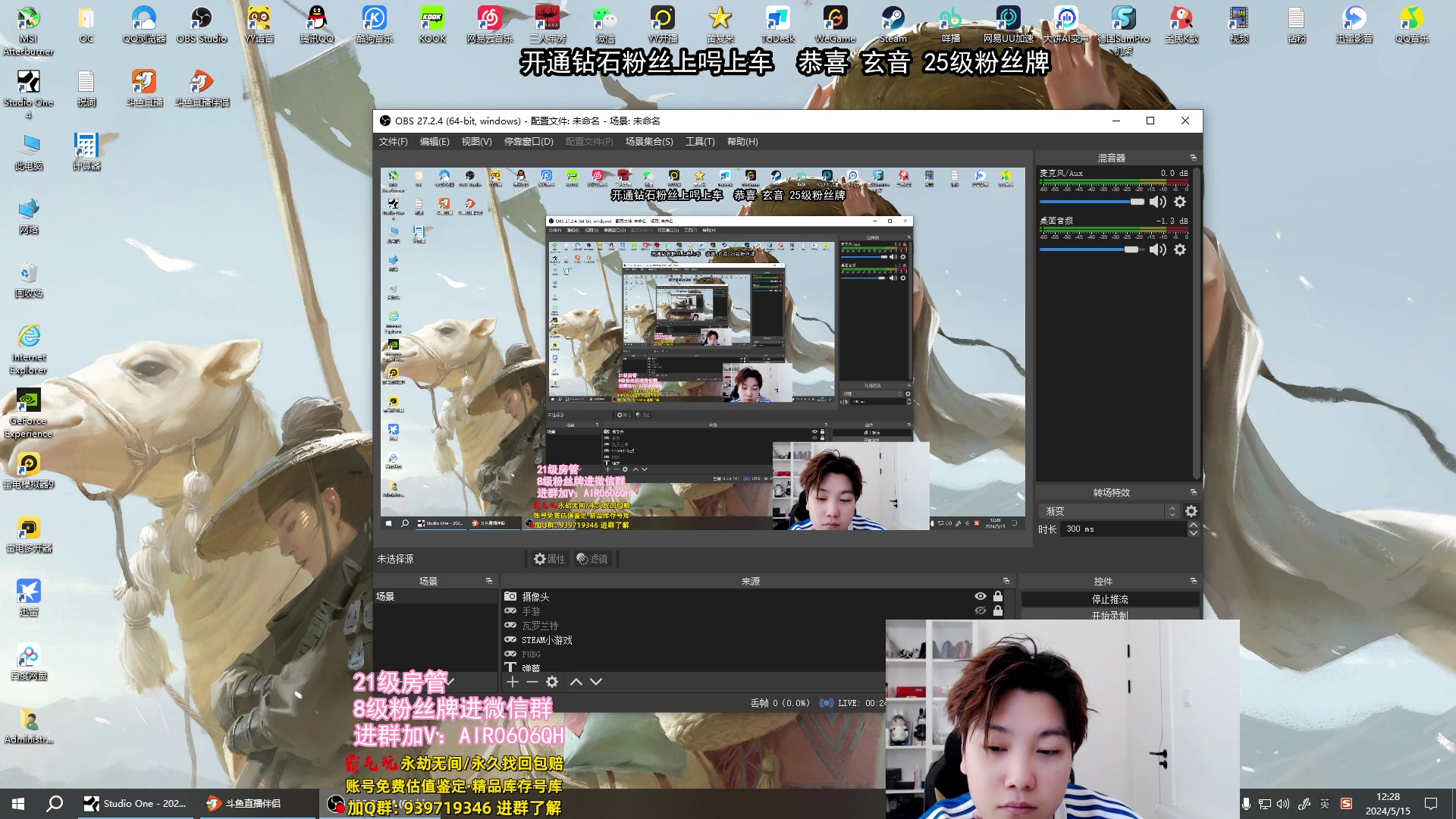Viewport: 1456px width, 819px height.
Task: Click the 滤镜 filters button
Action: point(592,559)
